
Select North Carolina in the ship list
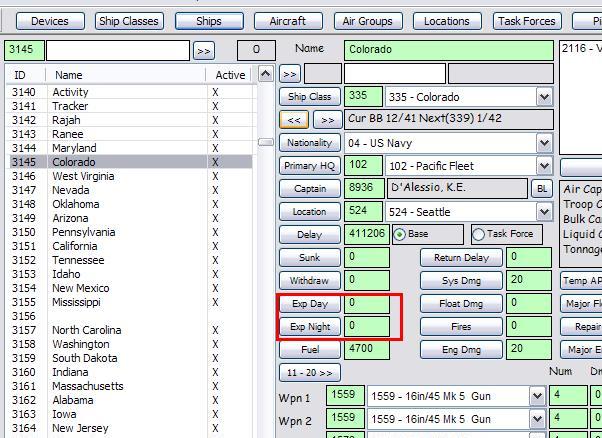129,330
